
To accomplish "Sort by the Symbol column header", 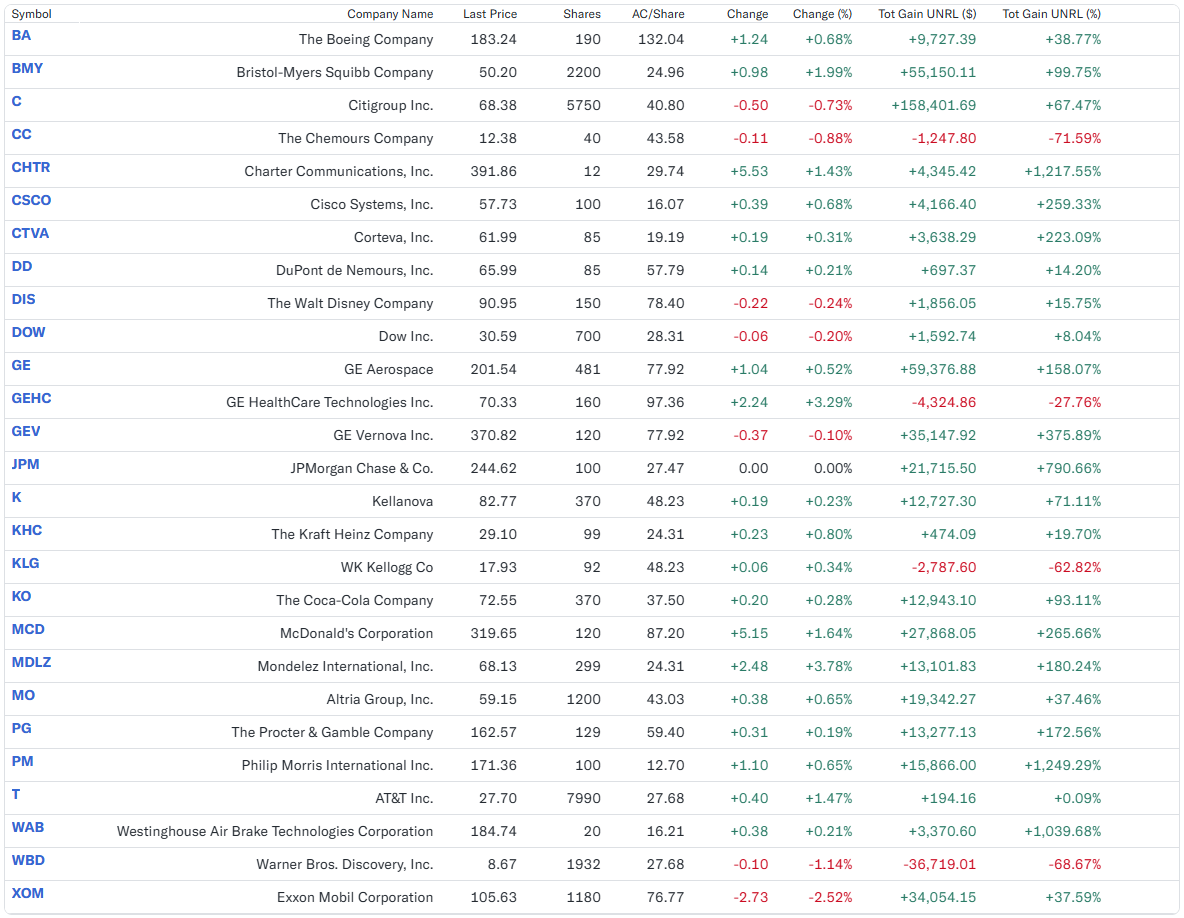I will pos(32,14).
